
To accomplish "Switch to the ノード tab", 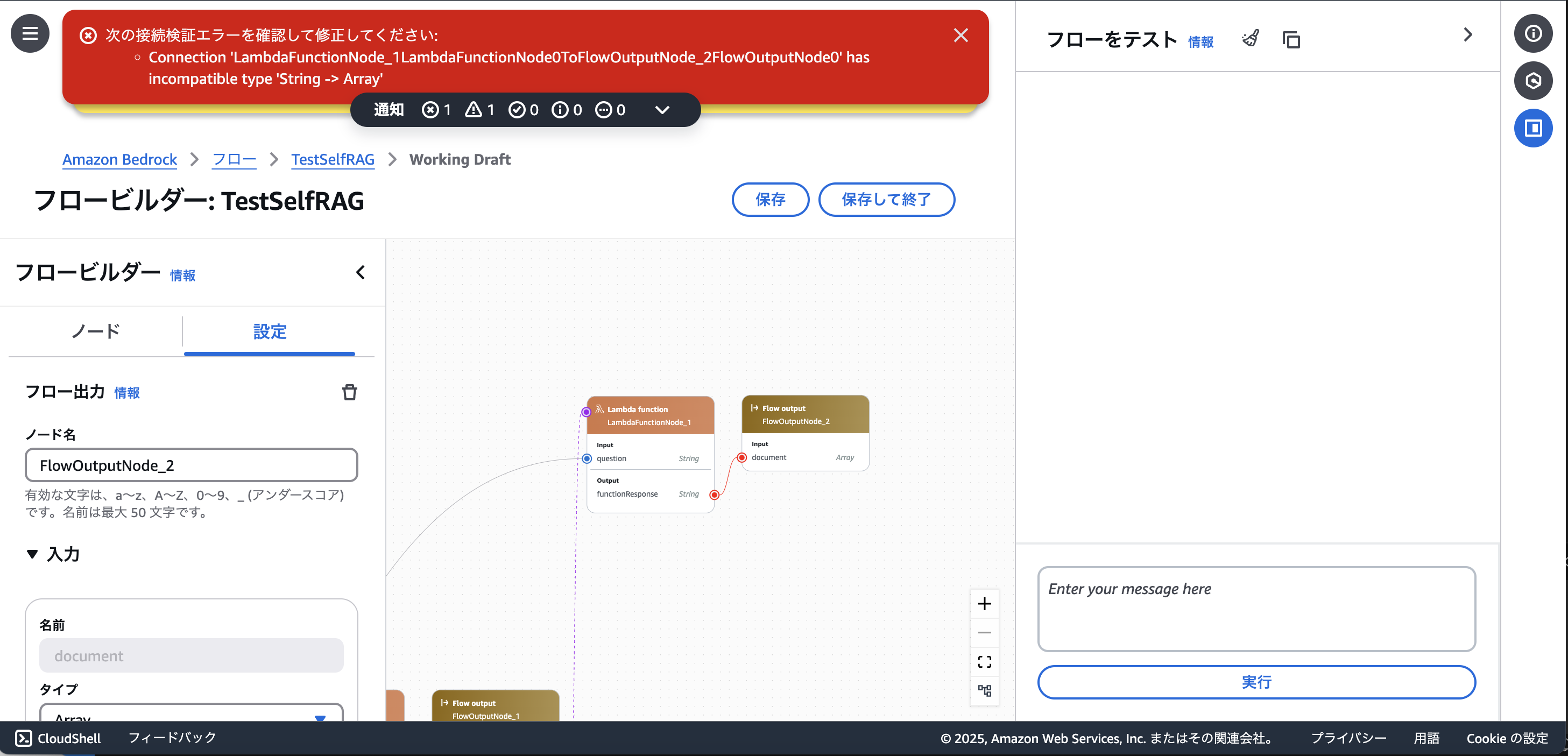I will pyautogui.click(x=95, y=332).
